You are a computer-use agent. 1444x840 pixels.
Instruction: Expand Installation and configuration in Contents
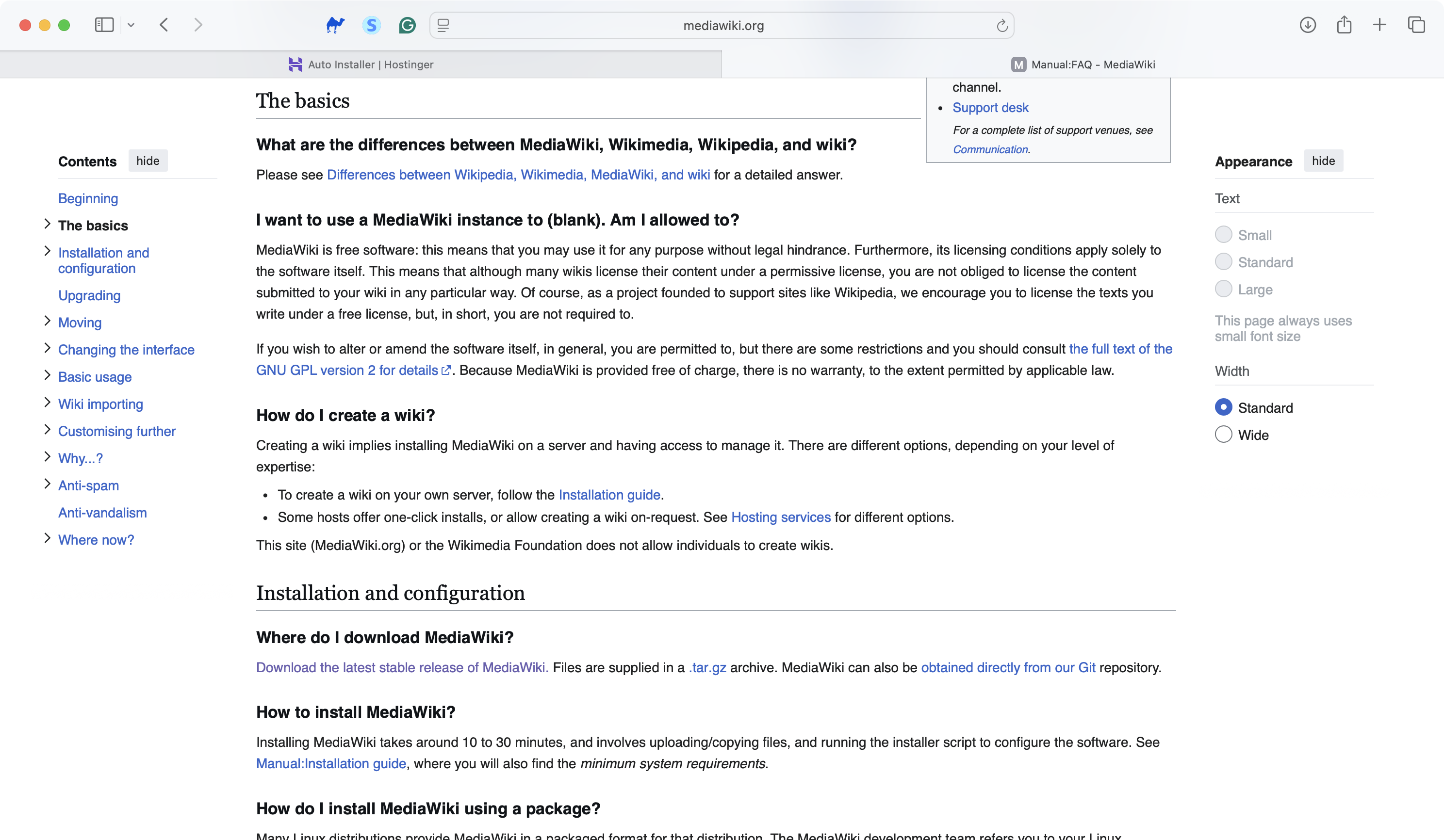(48, 251)
